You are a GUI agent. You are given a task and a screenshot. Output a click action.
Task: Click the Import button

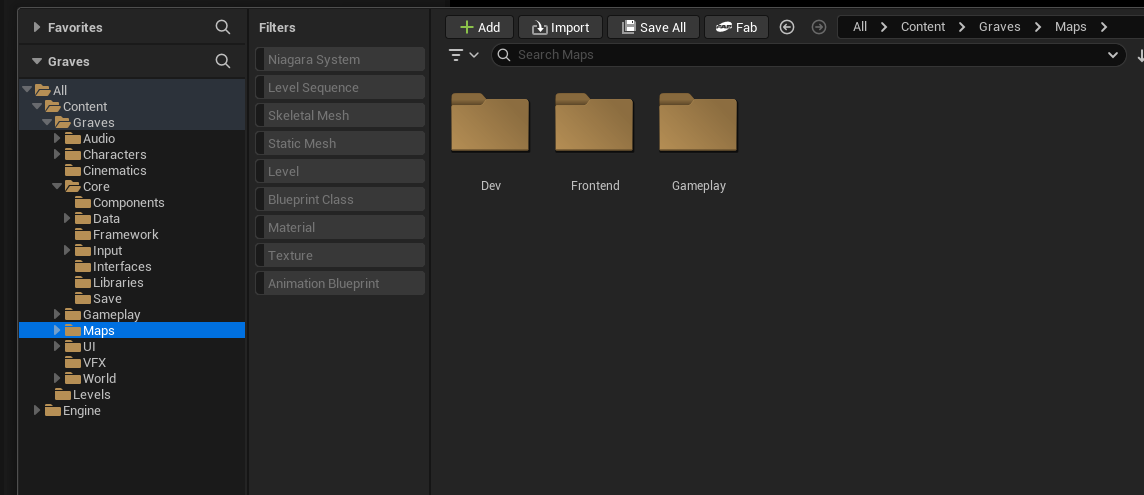point(560,27)
